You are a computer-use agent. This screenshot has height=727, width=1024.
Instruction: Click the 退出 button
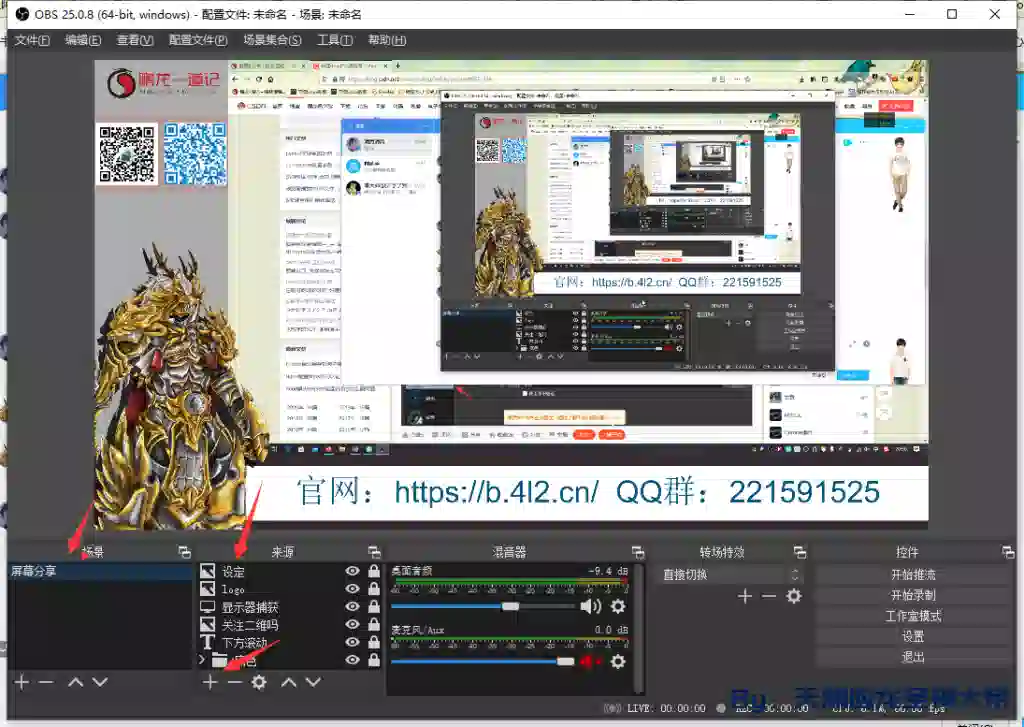coord(913,657)
